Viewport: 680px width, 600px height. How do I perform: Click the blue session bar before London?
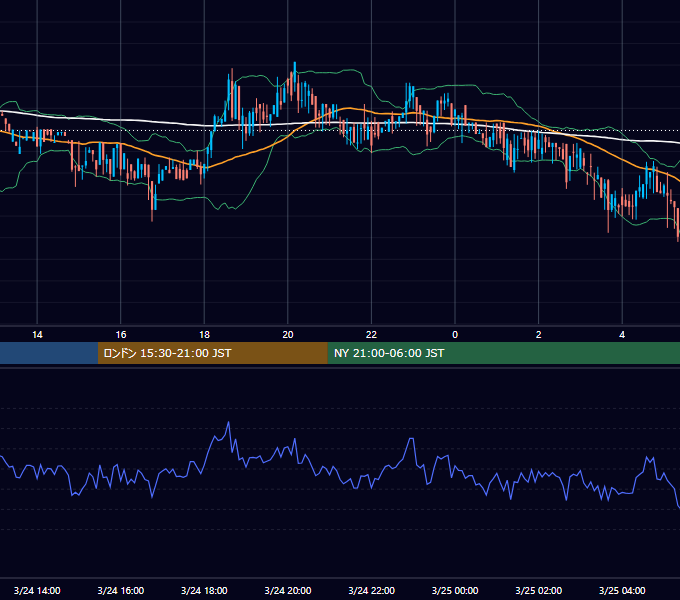[49, 353]
